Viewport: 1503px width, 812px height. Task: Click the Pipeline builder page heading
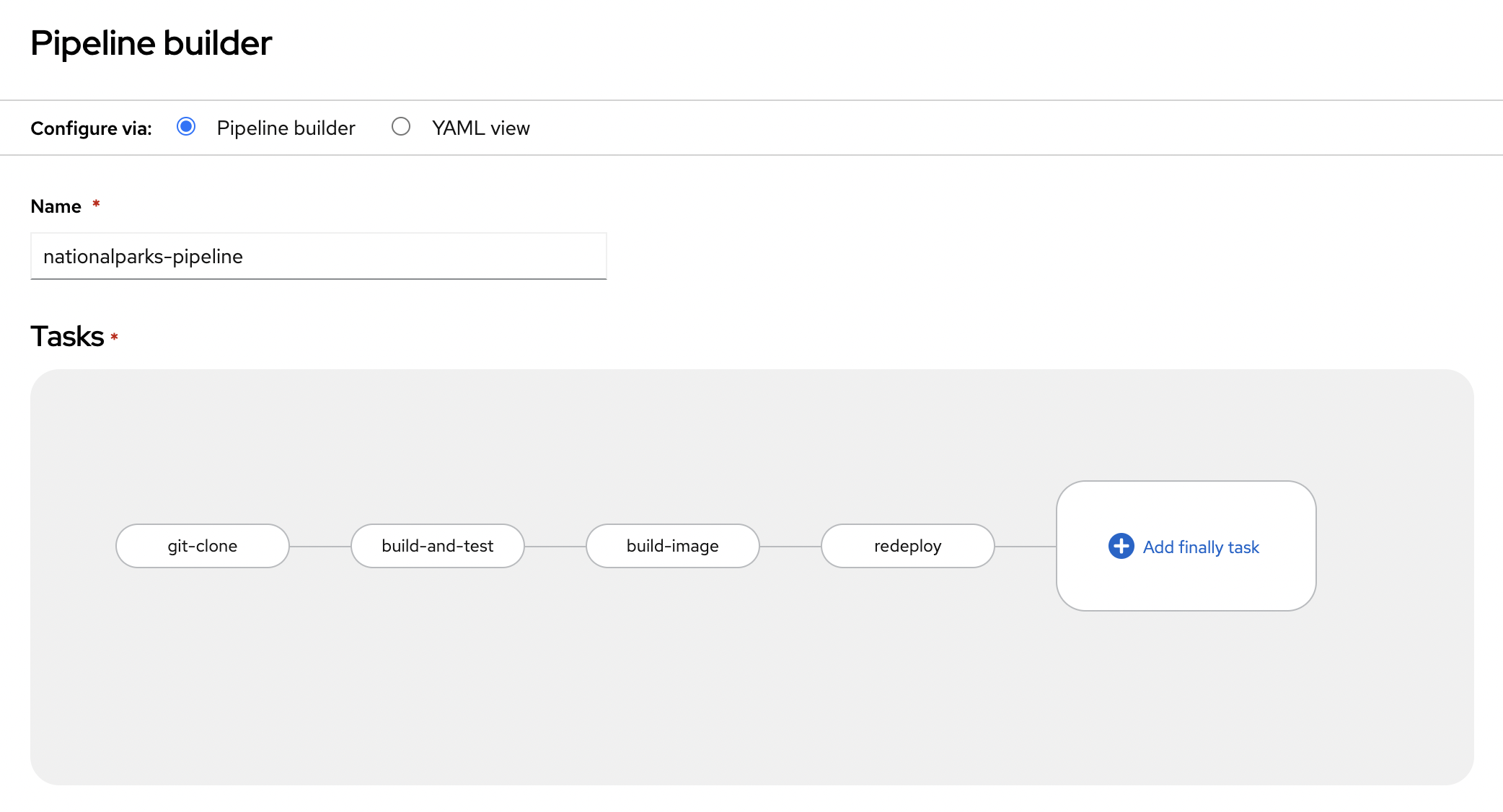click(x=151, y=43)
